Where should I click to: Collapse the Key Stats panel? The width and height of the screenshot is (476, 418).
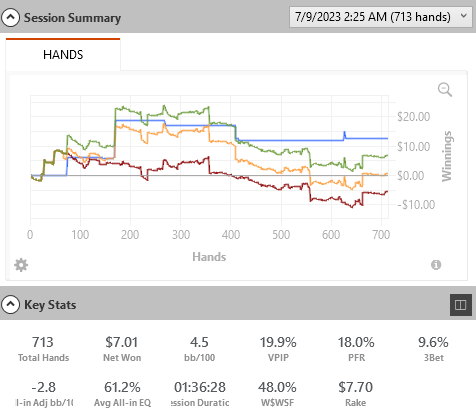[10, 304]
